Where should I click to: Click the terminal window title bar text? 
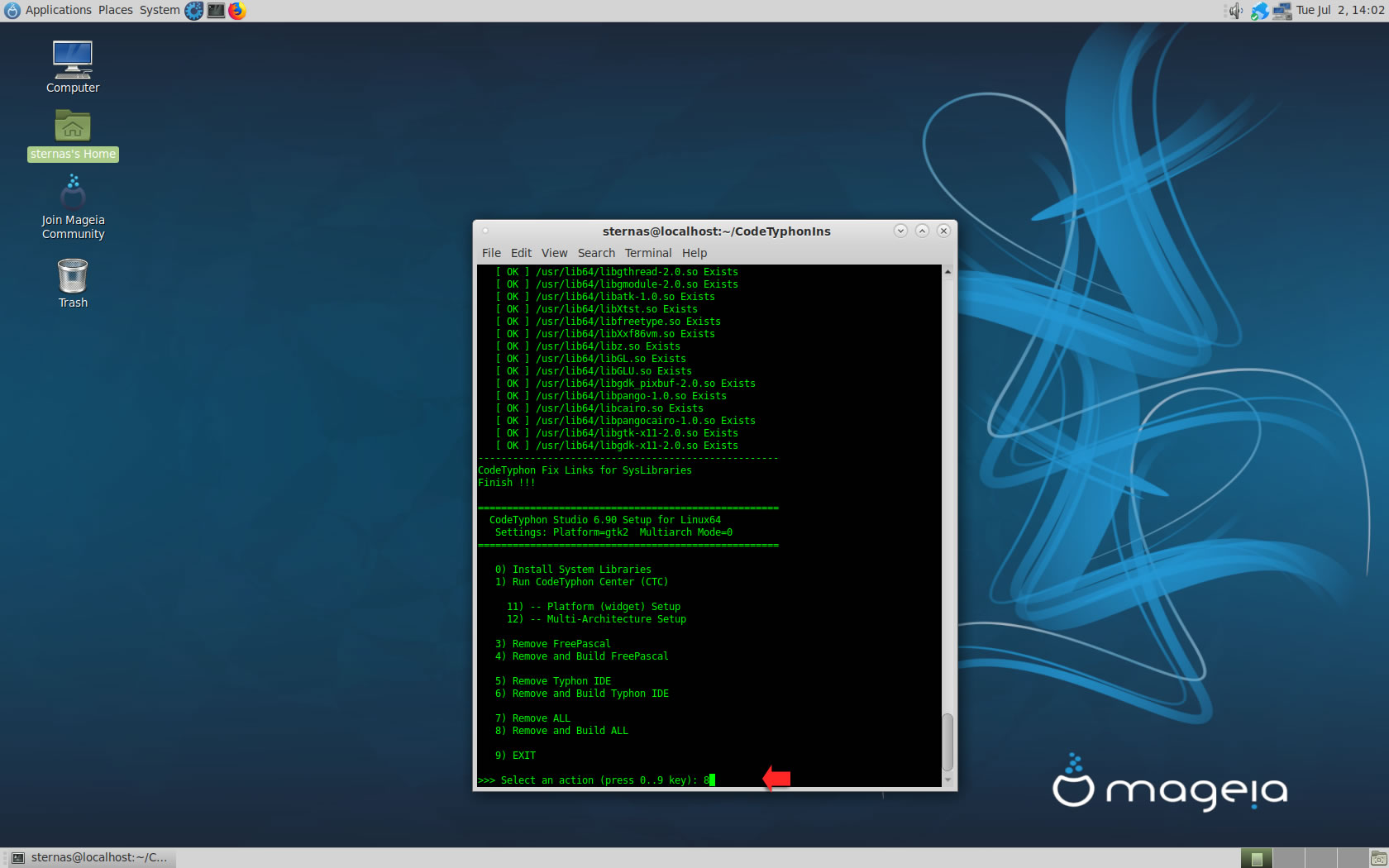pos(716,231)
